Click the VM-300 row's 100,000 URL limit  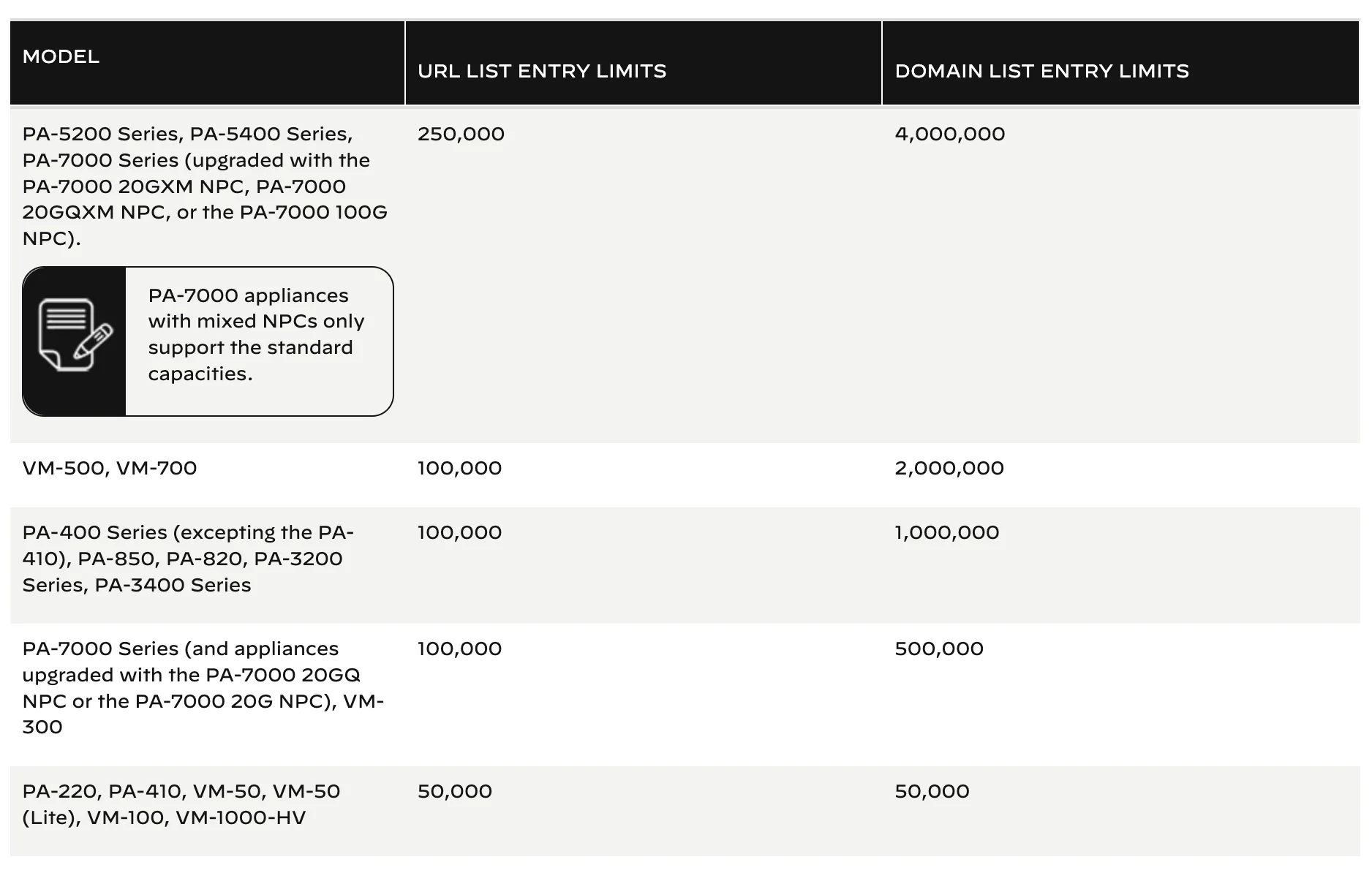click(459, 649)
